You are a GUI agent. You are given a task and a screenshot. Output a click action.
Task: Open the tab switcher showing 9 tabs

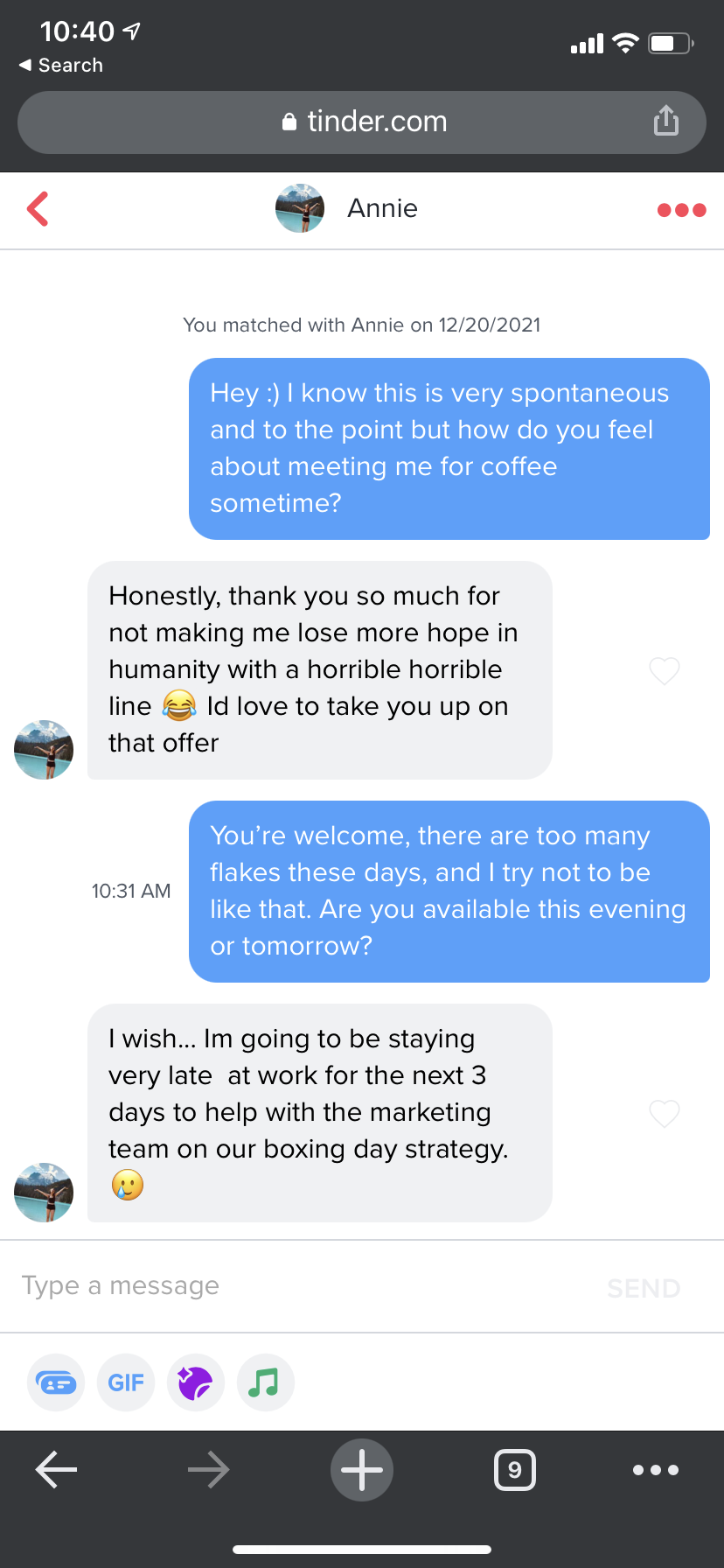[515, 1470]
